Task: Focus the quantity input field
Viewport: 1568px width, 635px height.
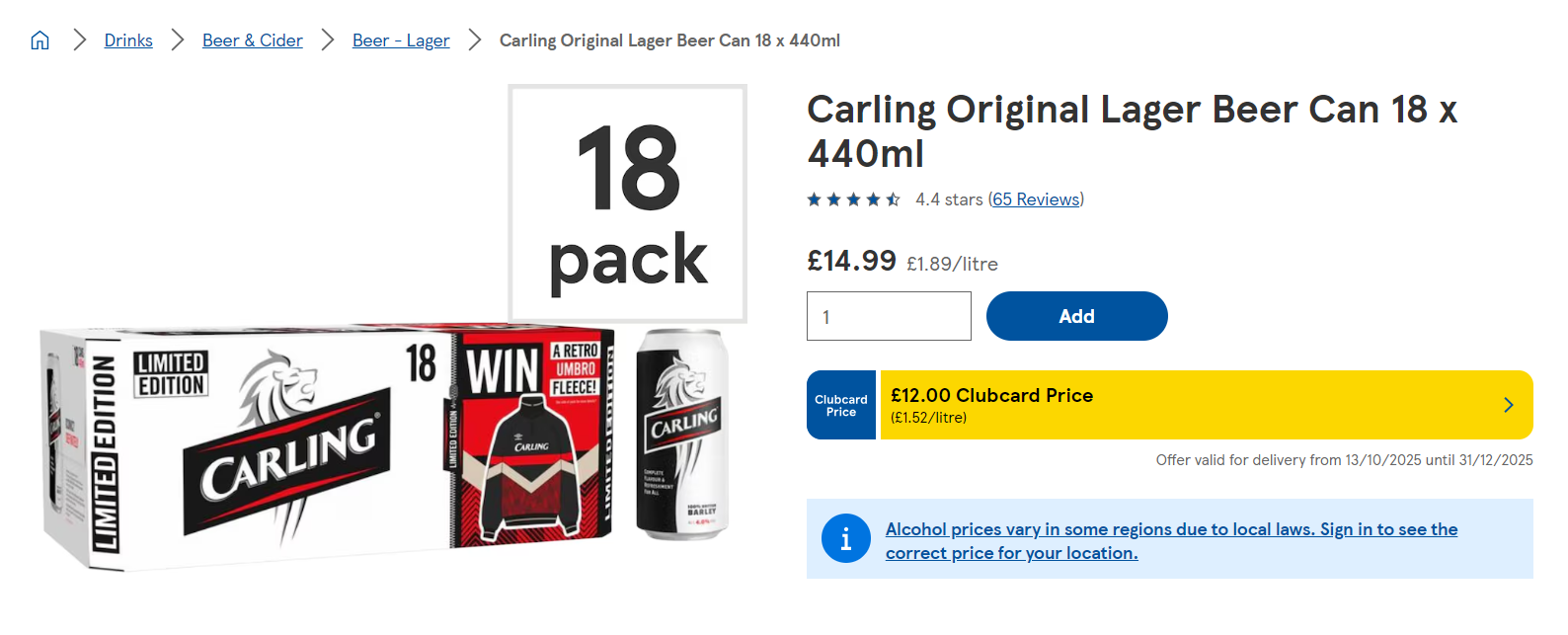Action: pos(889,316)
